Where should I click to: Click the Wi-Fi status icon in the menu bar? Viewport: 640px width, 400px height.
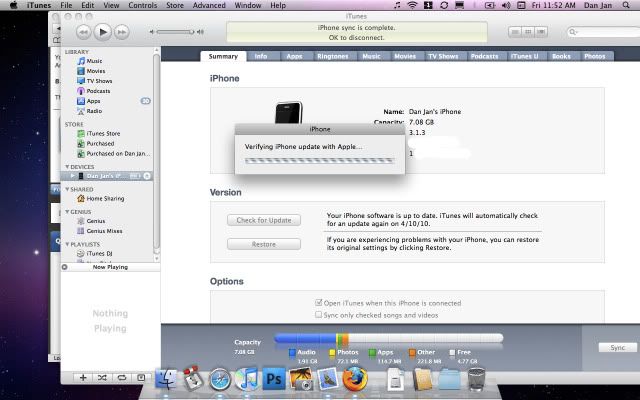click(413, 5)
